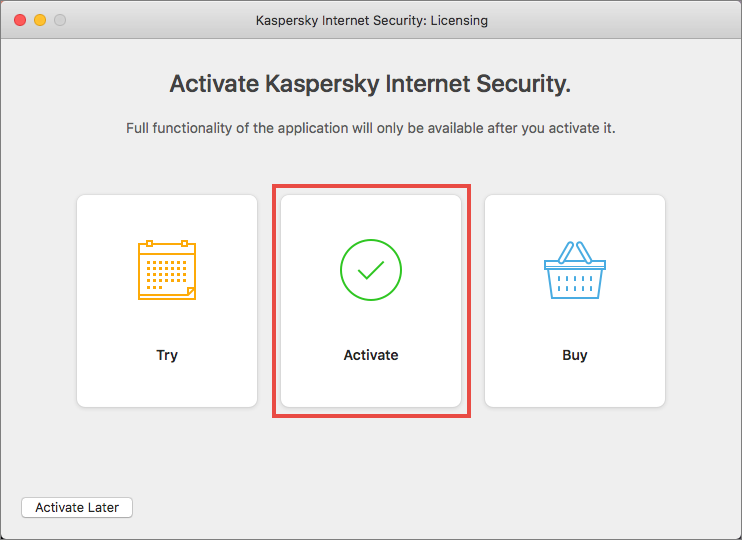This screenshot has width=742, height=540.
Task: Click the red highlight border around Activate card
Action: pos(371,186)
